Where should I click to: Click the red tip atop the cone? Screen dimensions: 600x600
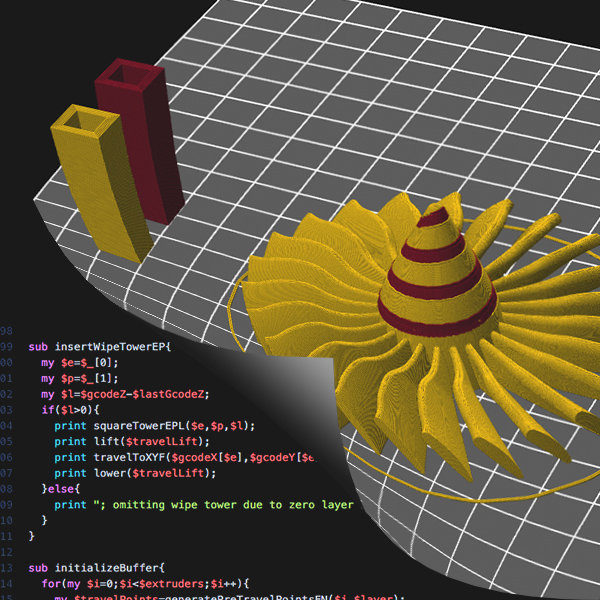tap(434, 217)
